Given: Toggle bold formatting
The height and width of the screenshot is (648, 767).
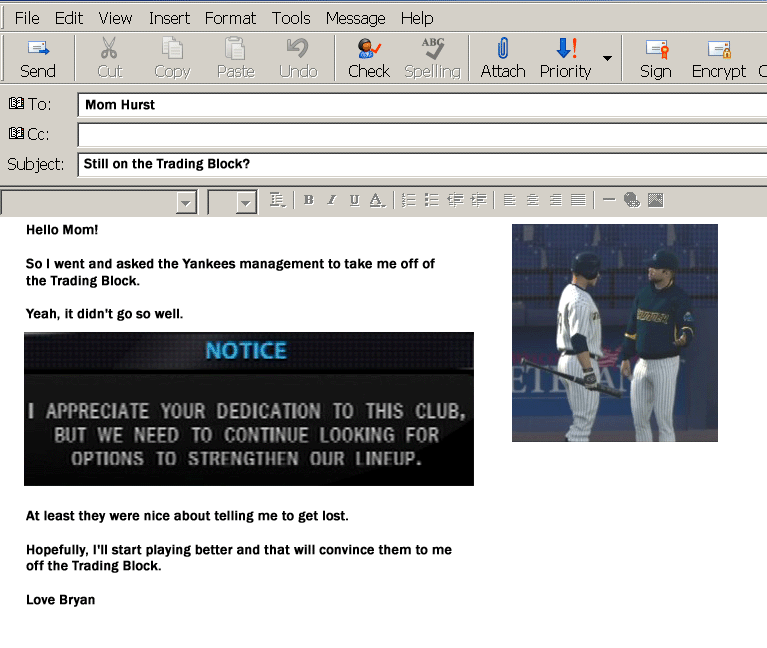Looking at the screenshot, I should pos(308,200).
